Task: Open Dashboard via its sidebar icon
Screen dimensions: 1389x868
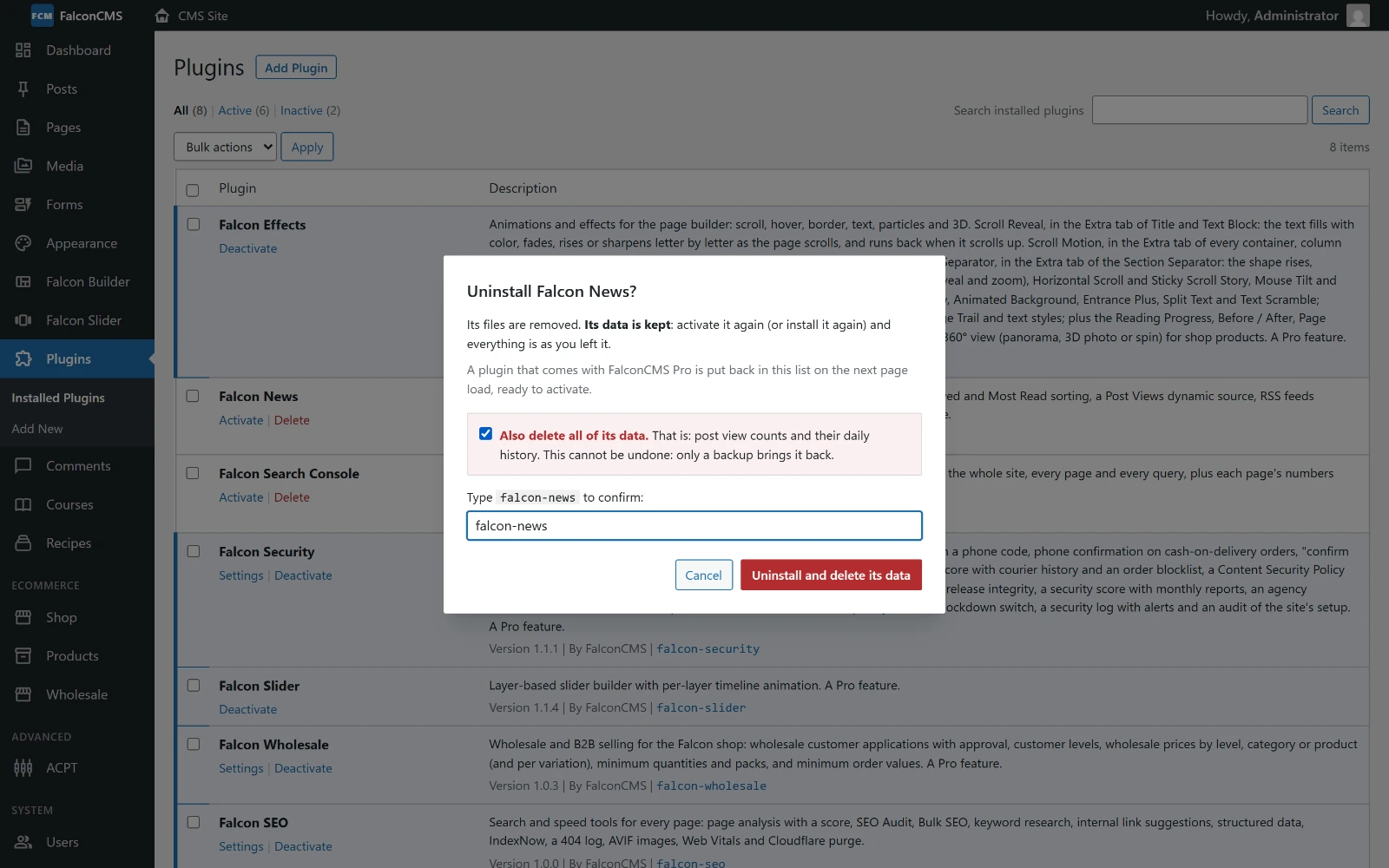Action: pos(23,50)
